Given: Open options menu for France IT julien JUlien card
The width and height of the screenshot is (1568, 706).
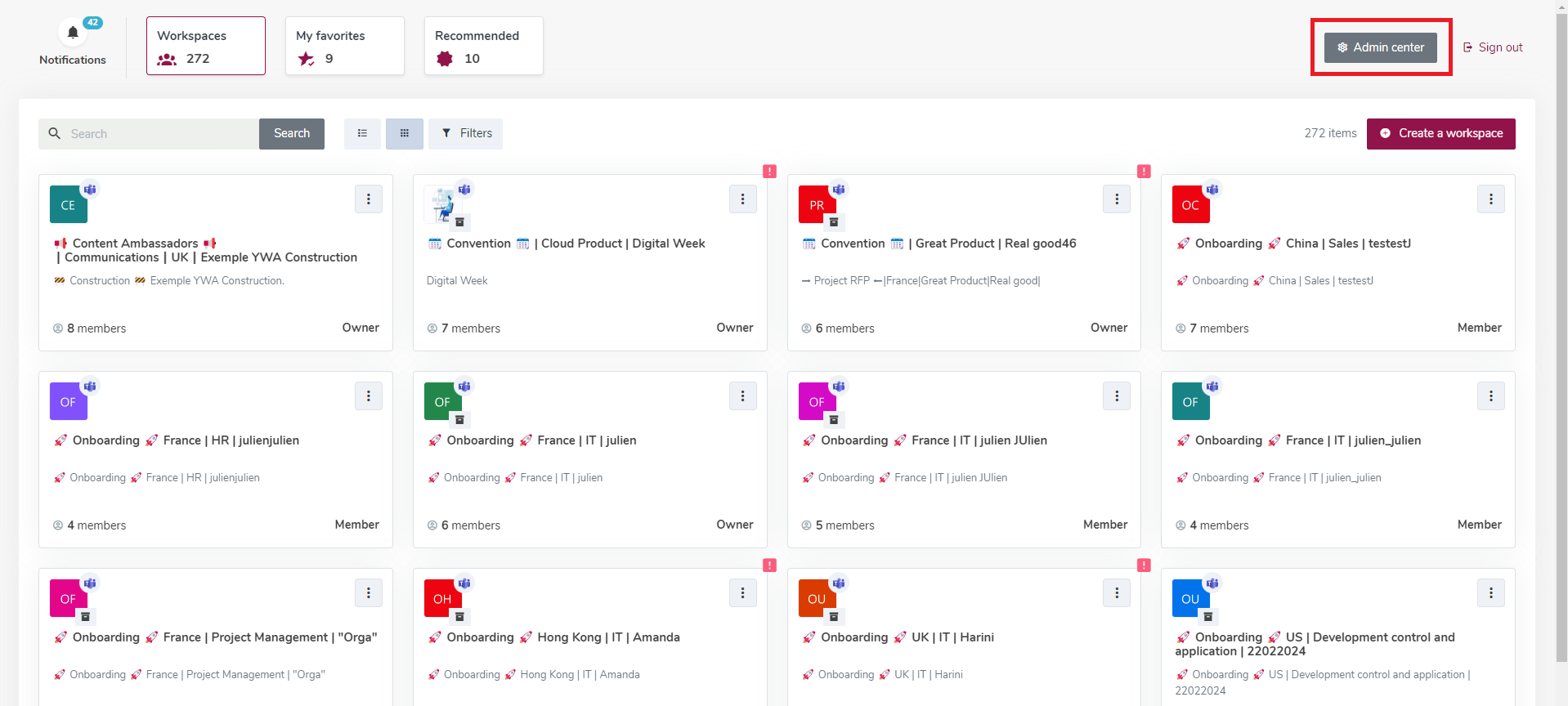Looking at the screenshot, I should tap(1117, 395).
